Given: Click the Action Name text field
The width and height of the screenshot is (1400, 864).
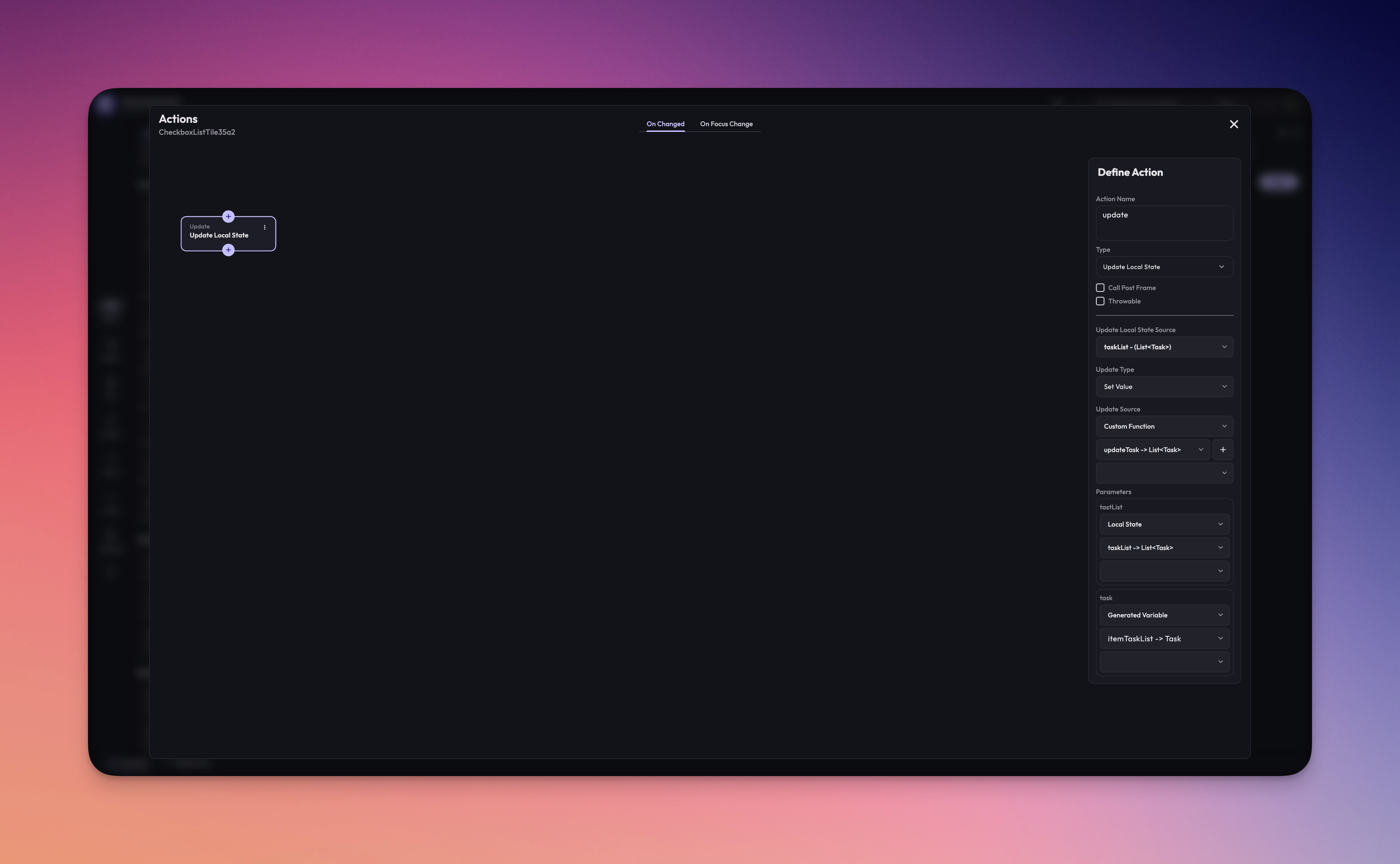Looking at the screenshot, I should [x=1164, y=223].
